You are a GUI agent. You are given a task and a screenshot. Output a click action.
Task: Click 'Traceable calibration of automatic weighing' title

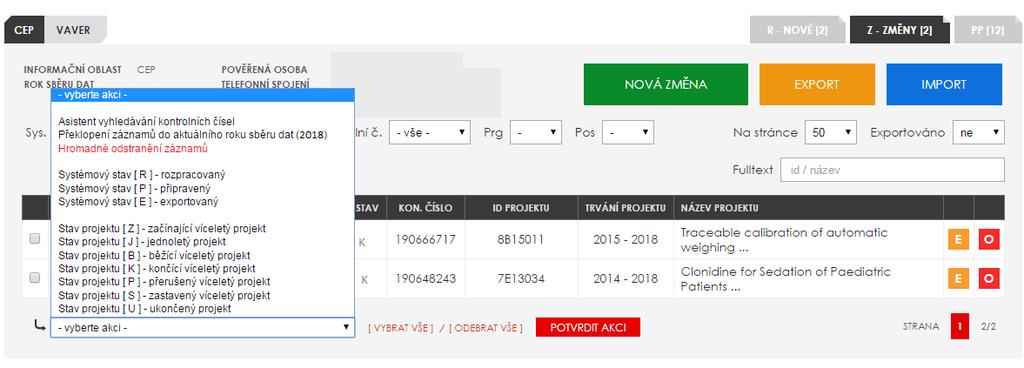tap(784, 240)
